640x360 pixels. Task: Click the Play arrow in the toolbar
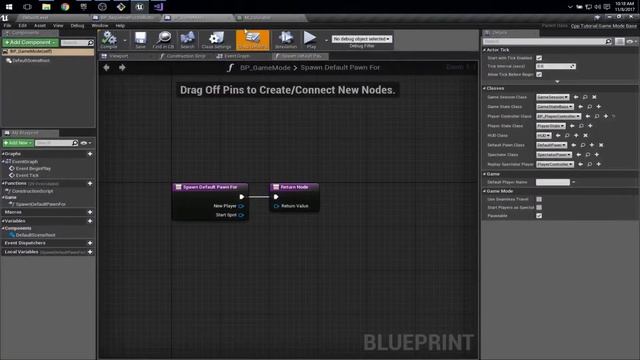tap(310, 40)
